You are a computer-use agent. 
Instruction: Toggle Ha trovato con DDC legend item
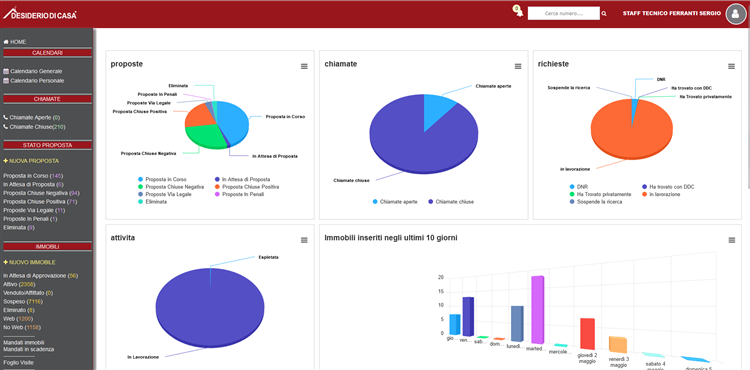click(x=667, y=187)
